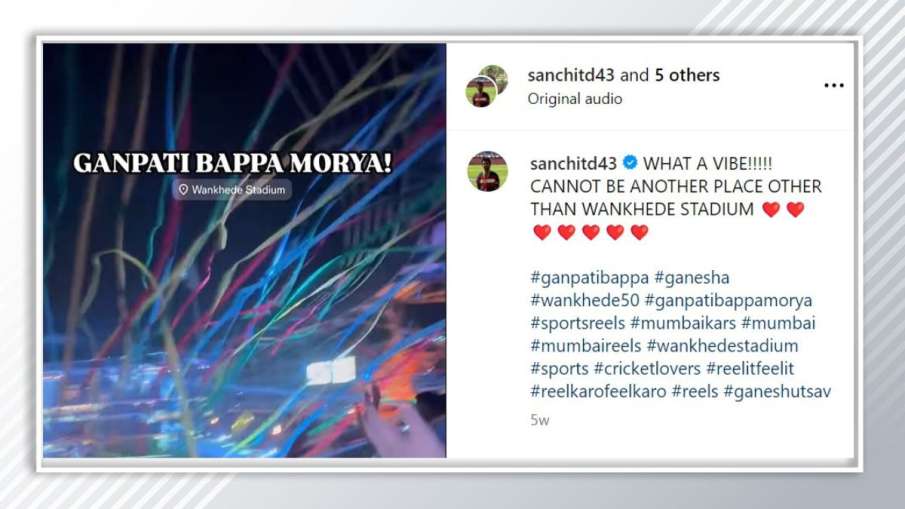Open the #mumbaikars hashtag
This screenshot has width=905, height=509.
coord(683,323)
